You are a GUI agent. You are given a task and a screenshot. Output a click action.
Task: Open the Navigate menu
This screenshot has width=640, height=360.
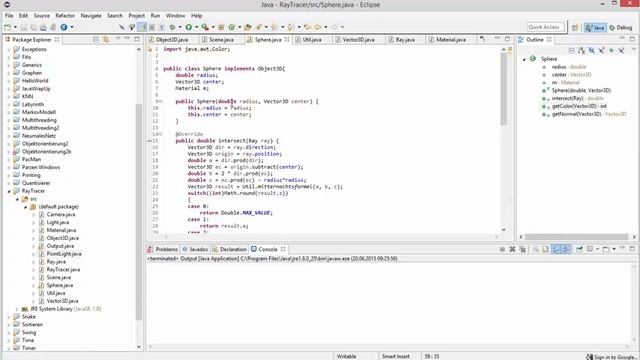pyautogui.click(x=91, y=16)
